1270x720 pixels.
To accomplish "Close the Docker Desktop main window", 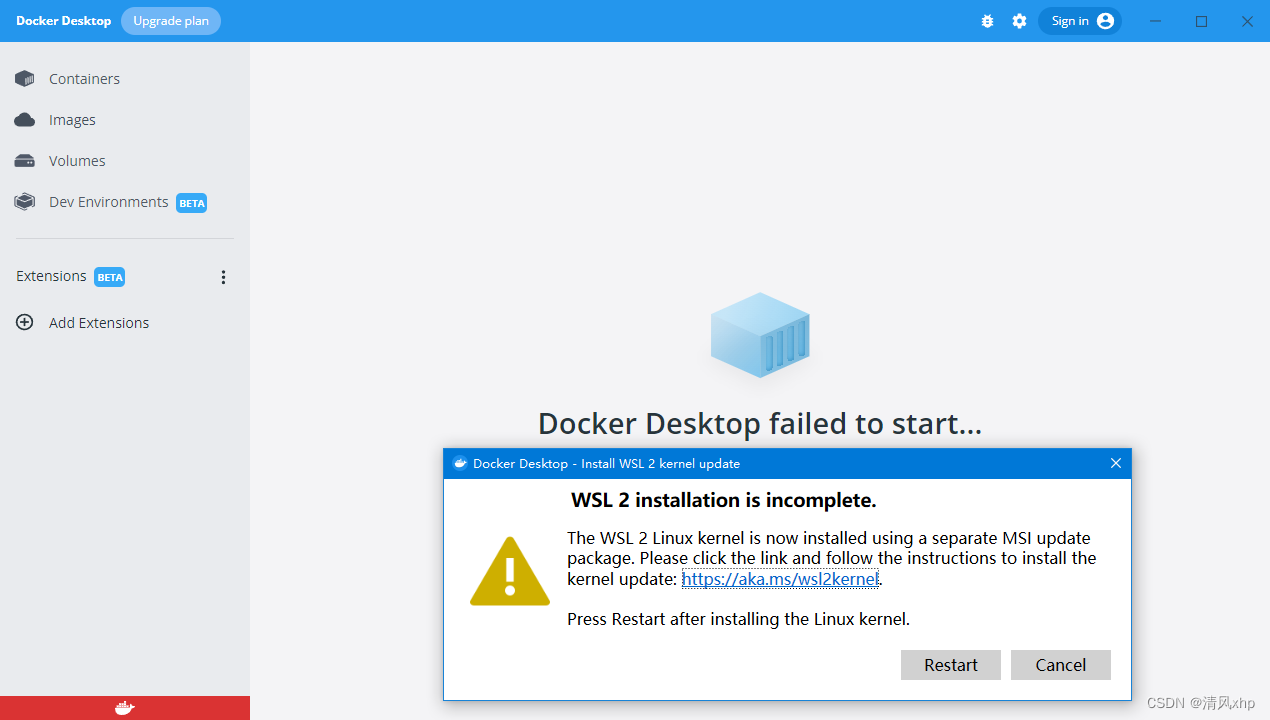I will coord(1248,21).
